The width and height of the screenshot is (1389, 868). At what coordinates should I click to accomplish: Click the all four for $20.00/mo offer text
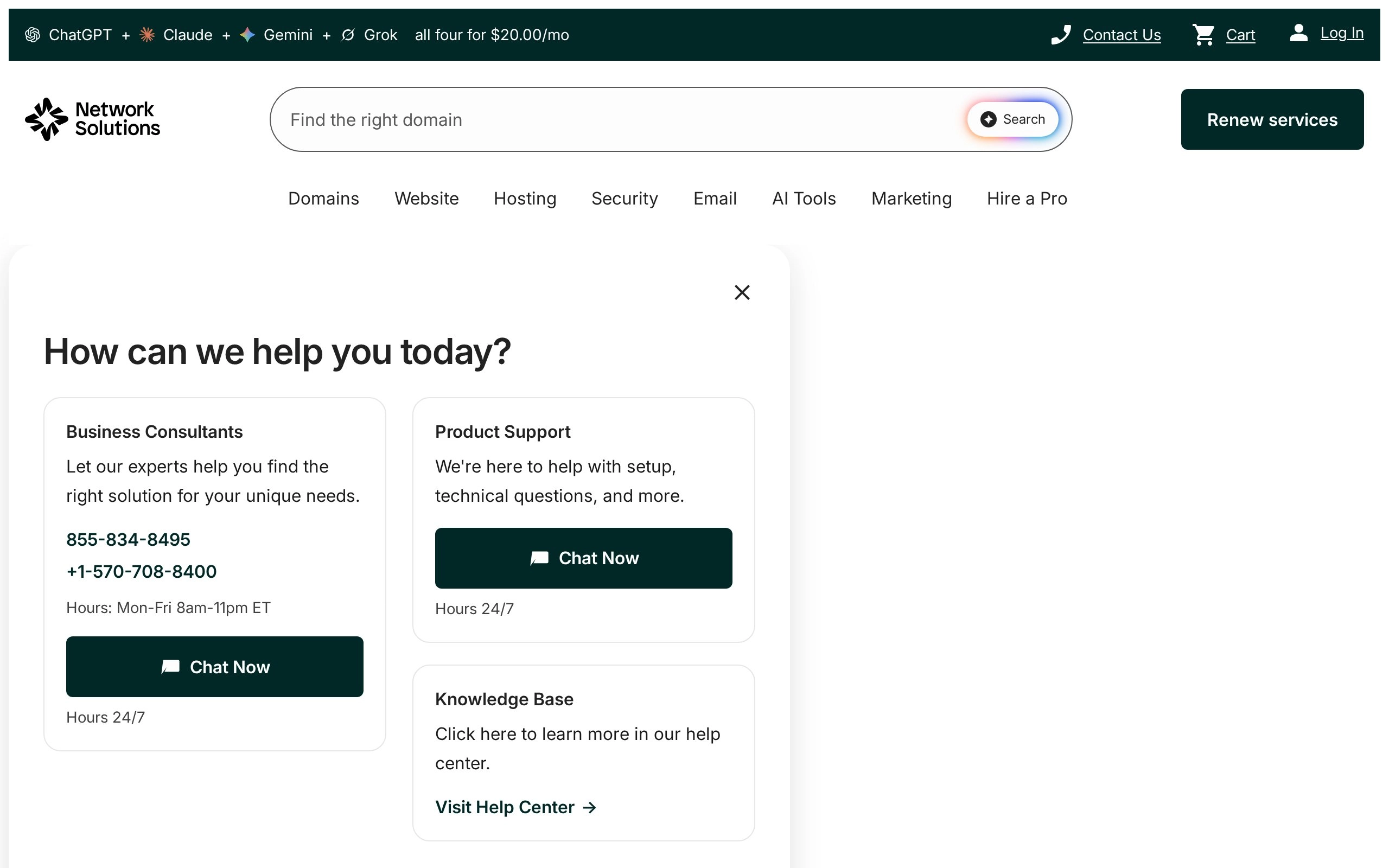[492, 35]
